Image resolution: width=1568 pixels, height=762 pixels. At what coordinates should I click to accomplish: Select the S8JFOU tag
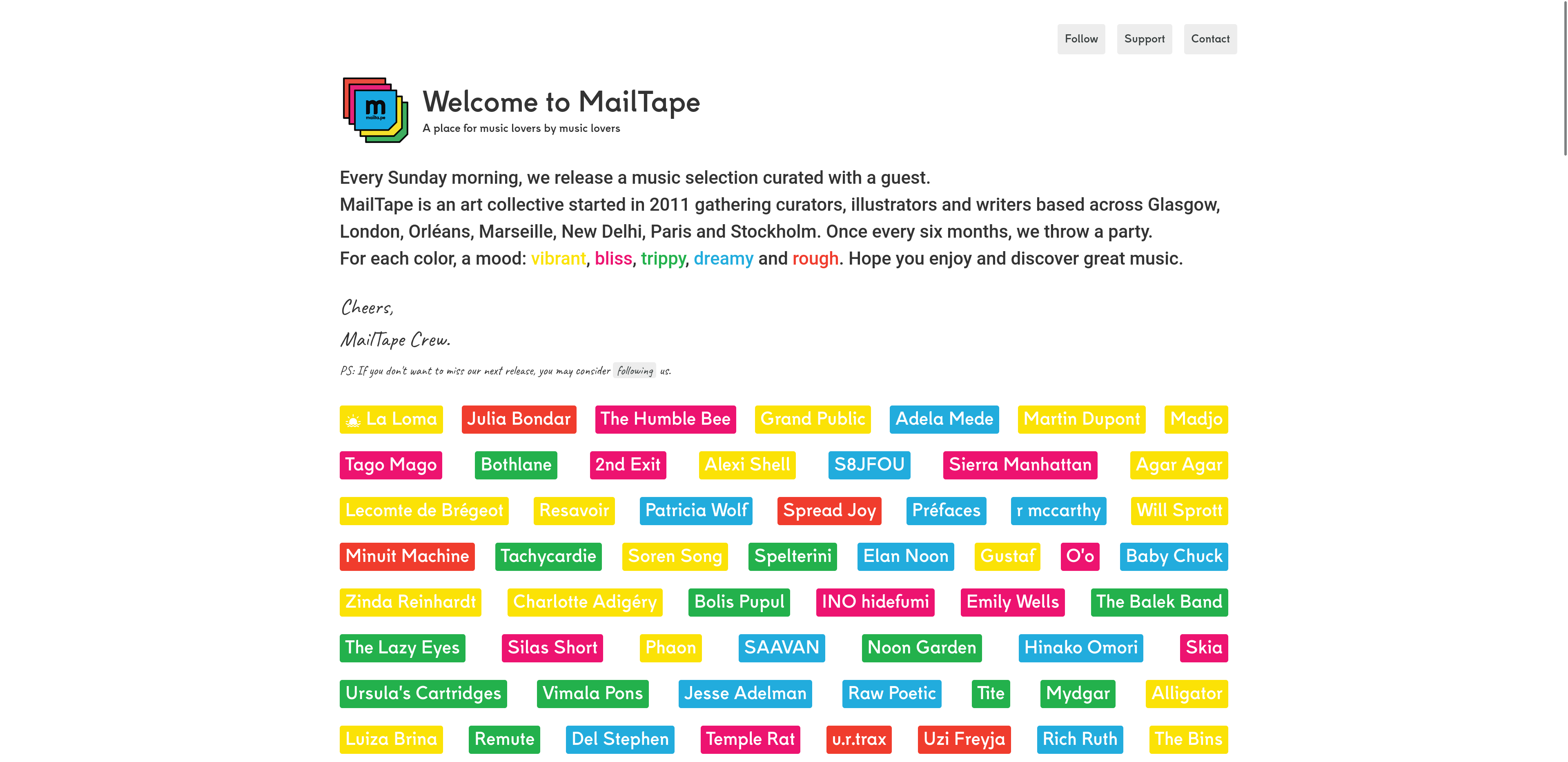[869, 465]
